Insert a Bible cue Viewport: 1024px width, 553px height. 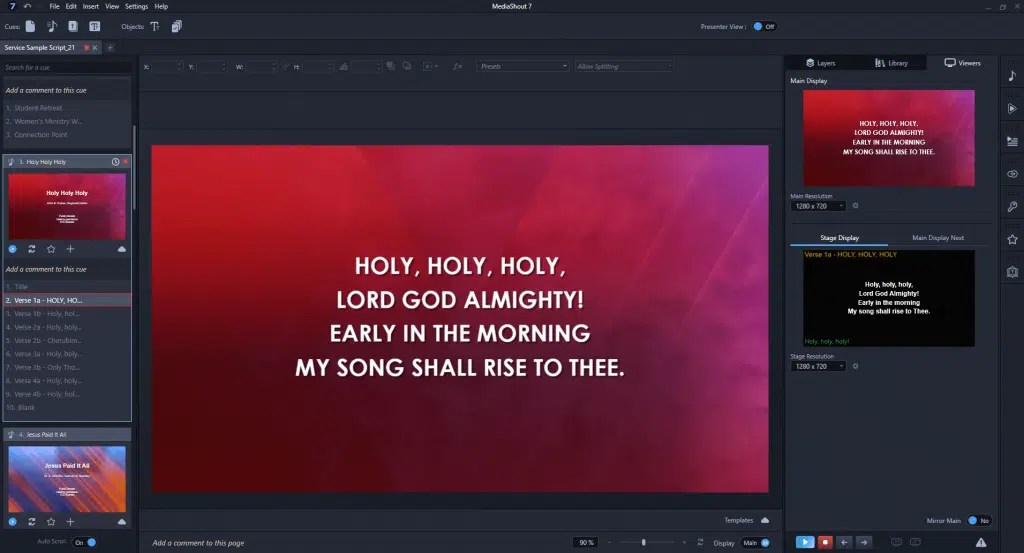coord(73,26)
